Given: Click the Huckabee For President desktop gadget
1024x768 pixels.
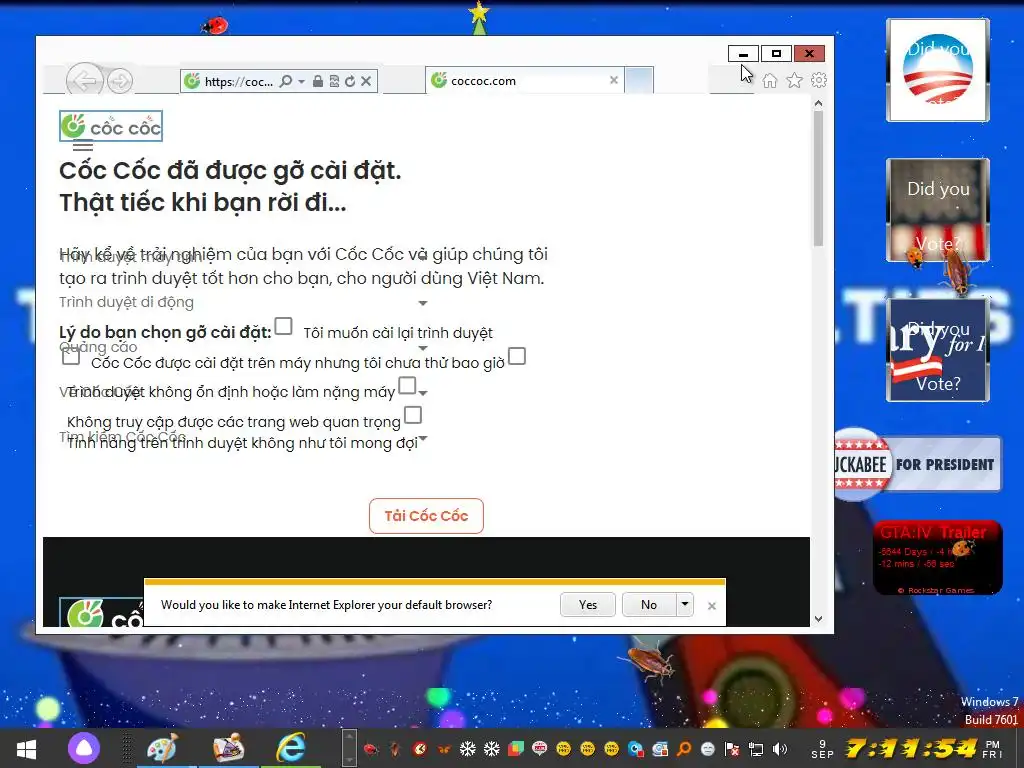Looking at the screenshot, I should coord(918,464).
